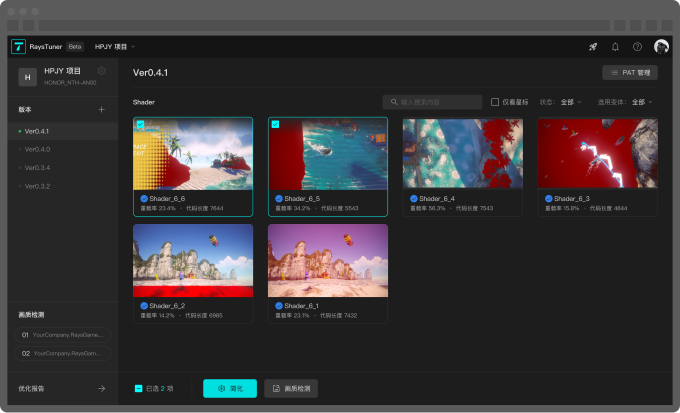The height and width of the screenshot is (413, 680).
Task: Open the Shader_6_6 beach thumbnail
Action: pyautogui.click(x=193, y=154)
